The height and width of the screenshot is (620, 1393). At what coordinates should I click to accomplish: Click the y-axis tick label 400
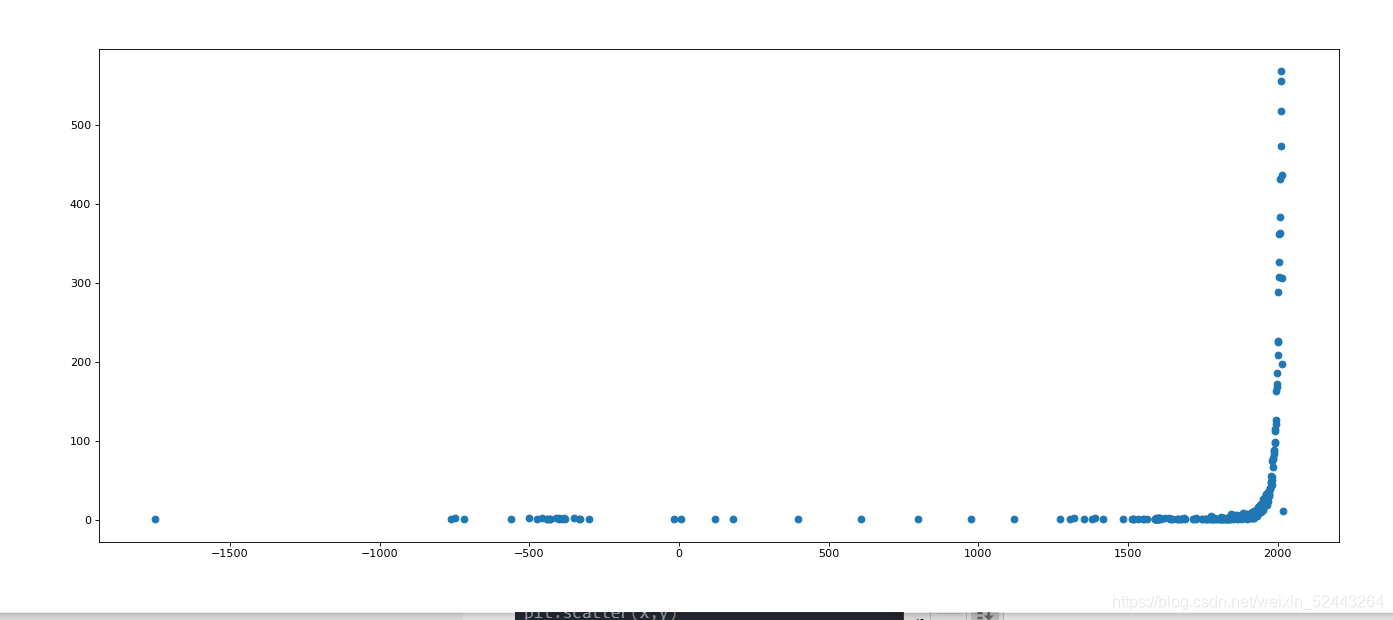point(80,204)
